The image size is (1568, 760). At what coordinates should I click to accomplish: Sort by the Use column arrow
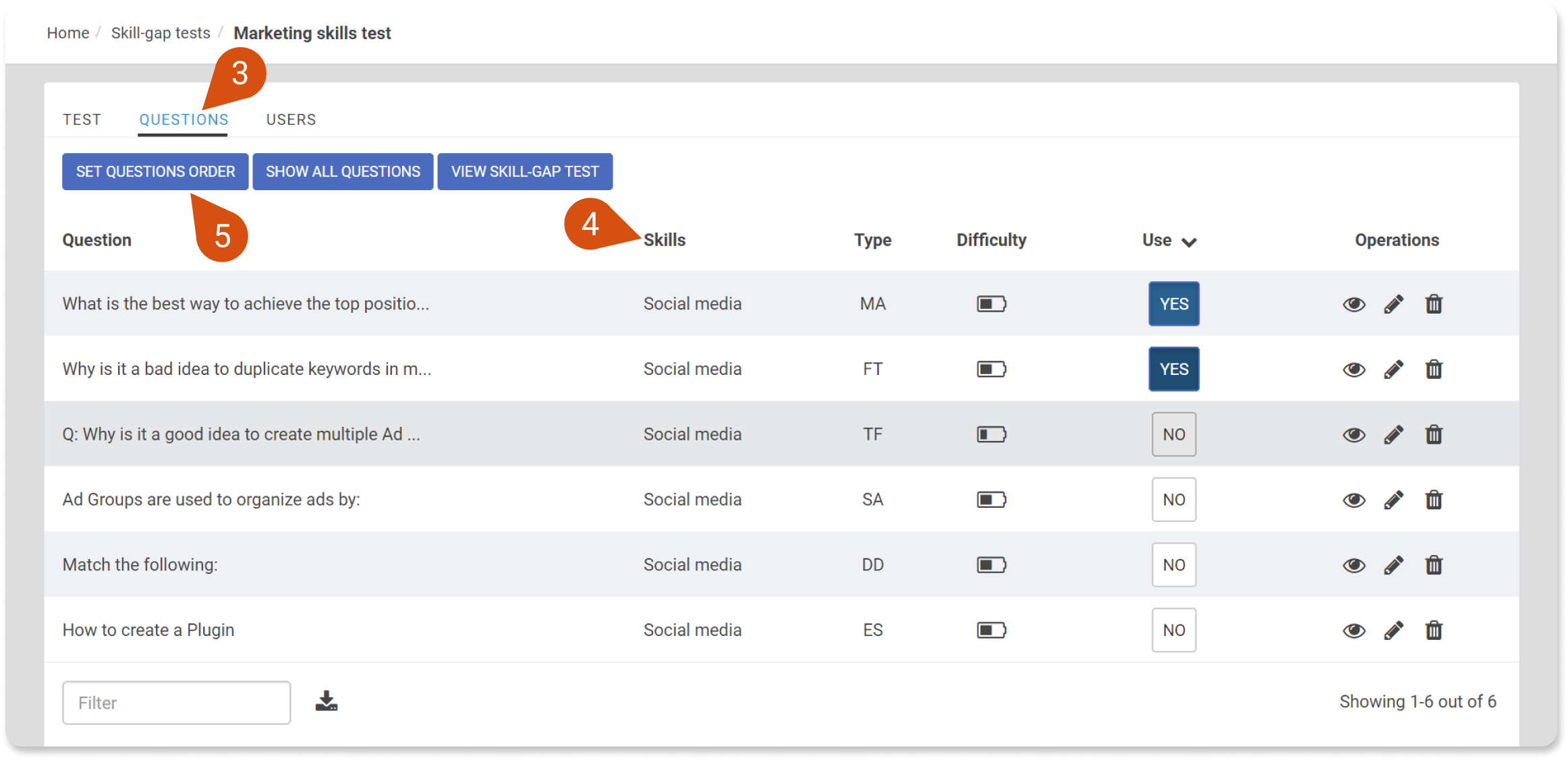click(1189, 242)
